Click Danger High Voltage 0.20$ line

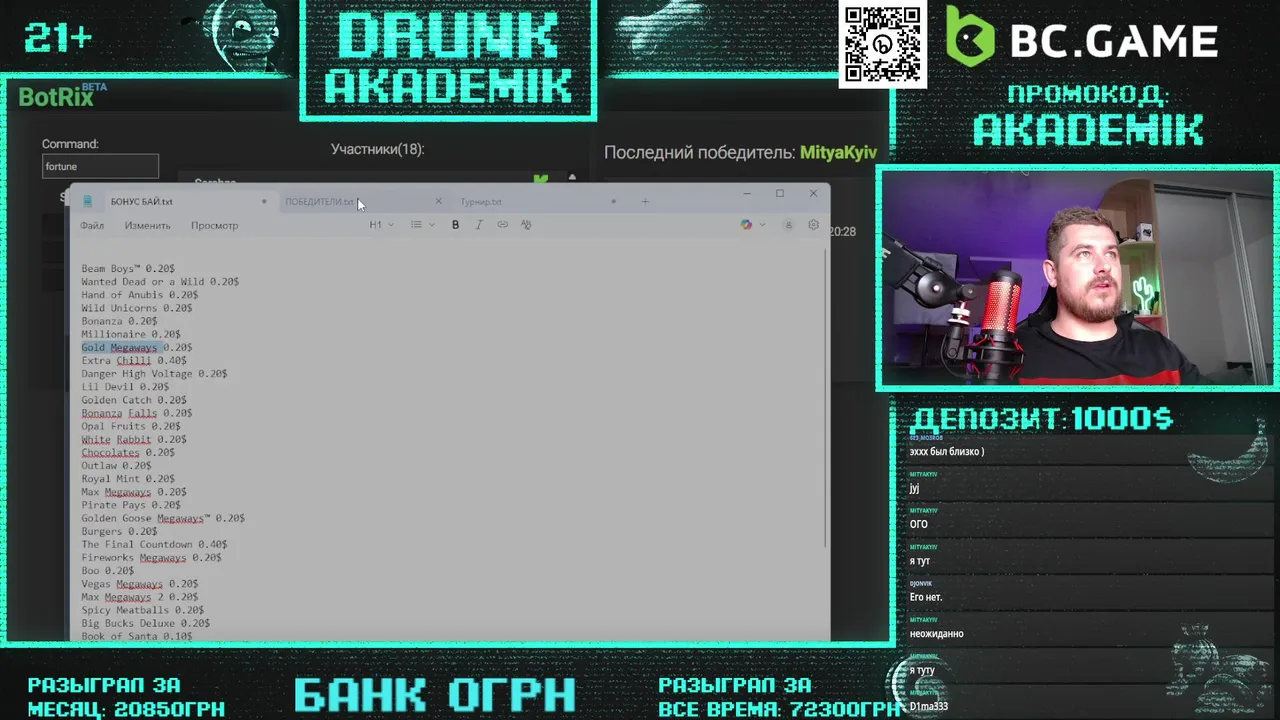tap(154, 373)
